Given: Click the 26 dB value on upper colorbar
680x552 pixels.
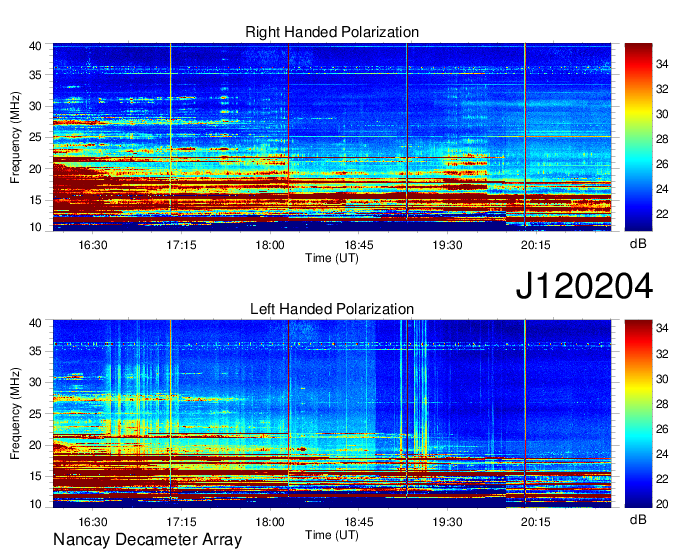Looking at the screenshot, I should click(662, 164).
